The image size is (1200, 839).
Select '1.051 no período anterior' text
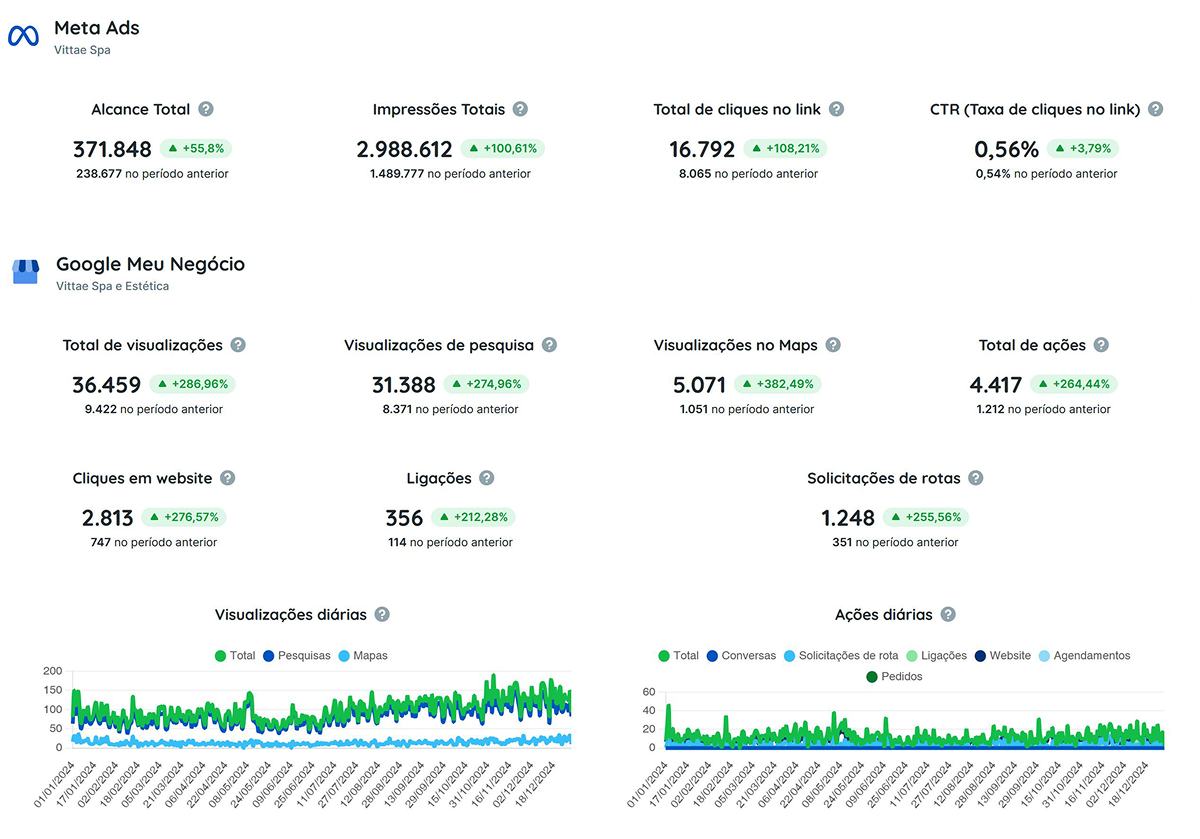click(x=747, y=409)
